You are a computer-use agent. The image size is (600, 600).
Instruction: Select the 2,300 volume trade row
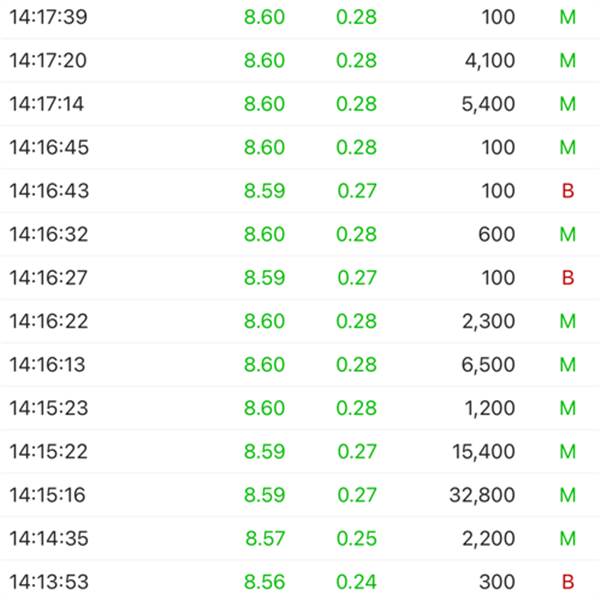[x=300, y=322]
